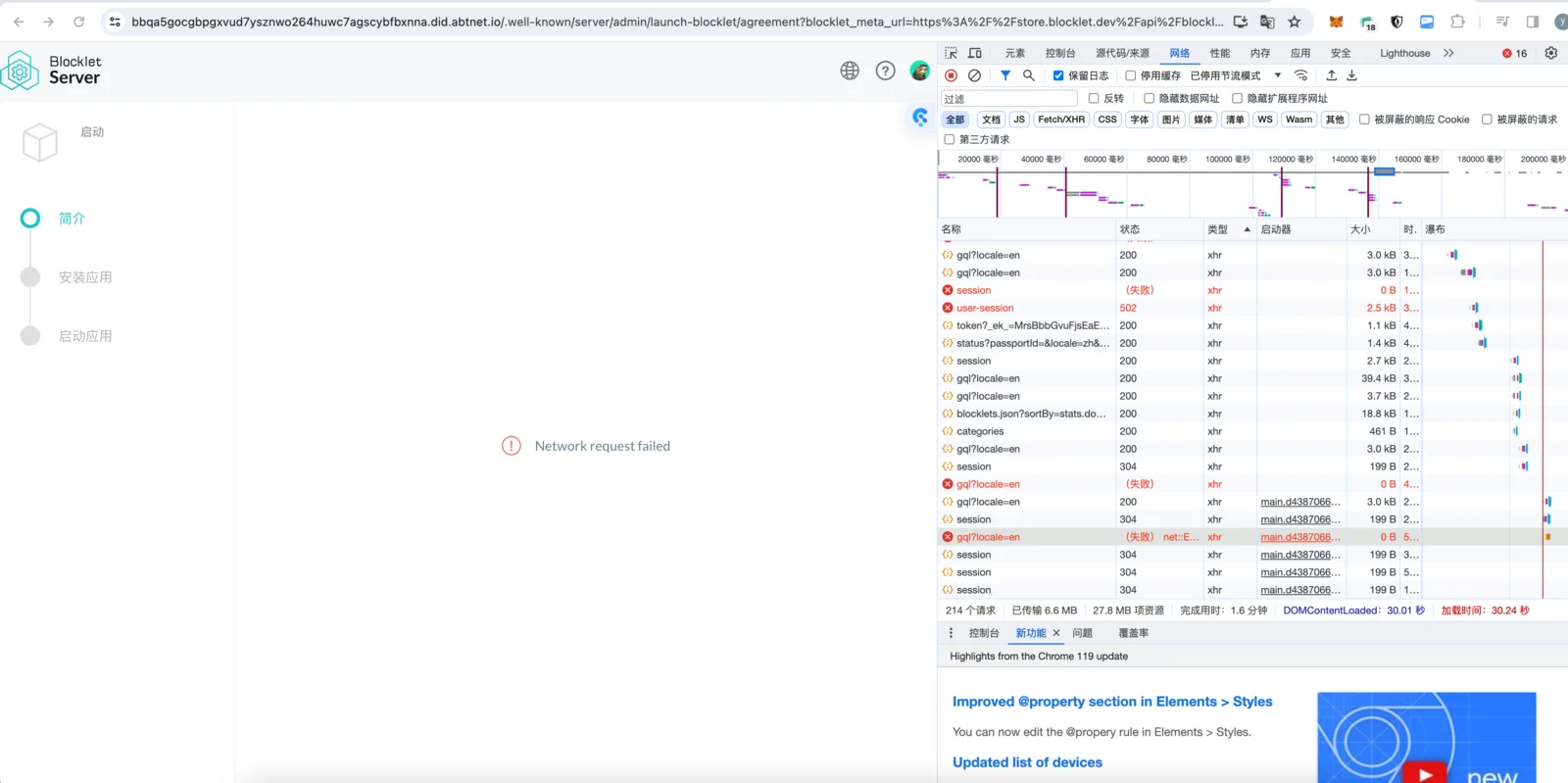Show 全部 all request types

[955, 120]
